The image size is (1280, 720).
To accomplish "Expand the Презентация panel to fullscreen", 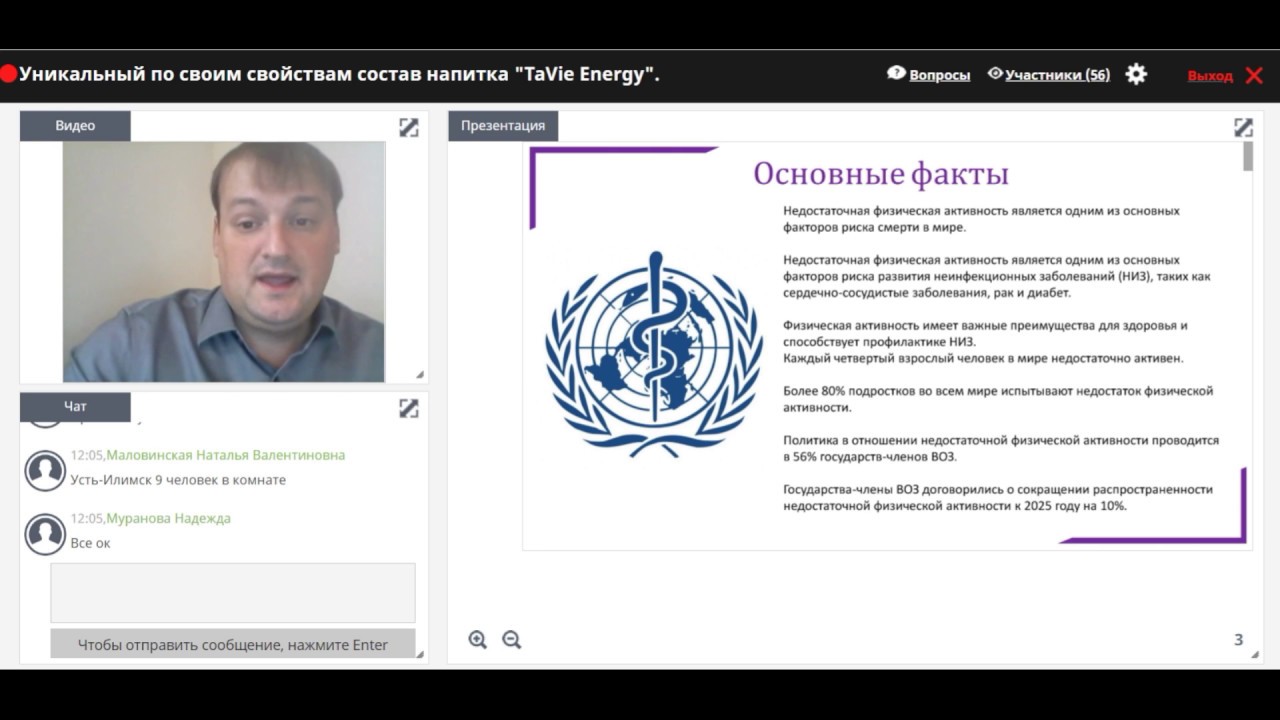I will click(1243, 127).
